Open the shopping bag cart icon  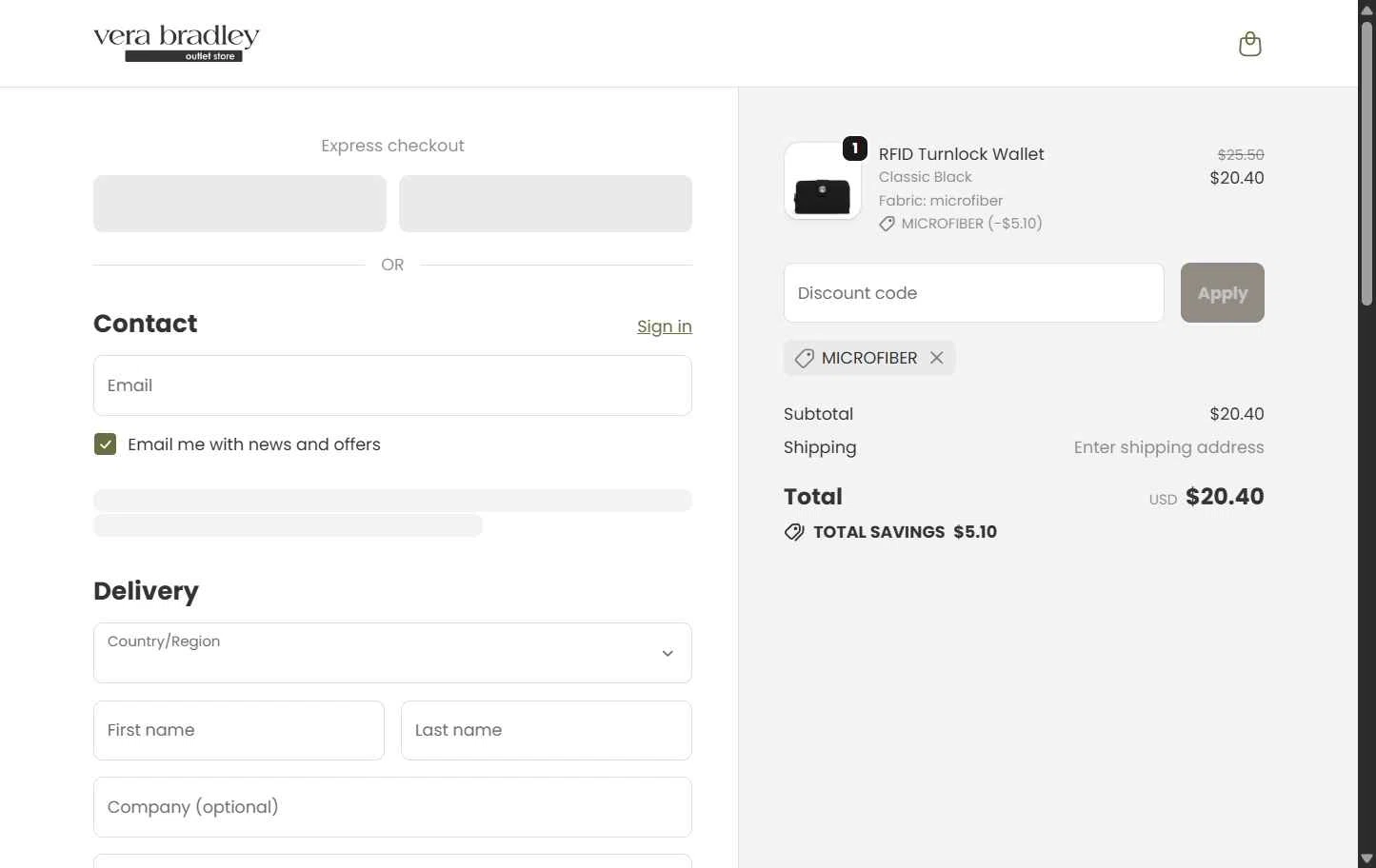point(1249,44)
